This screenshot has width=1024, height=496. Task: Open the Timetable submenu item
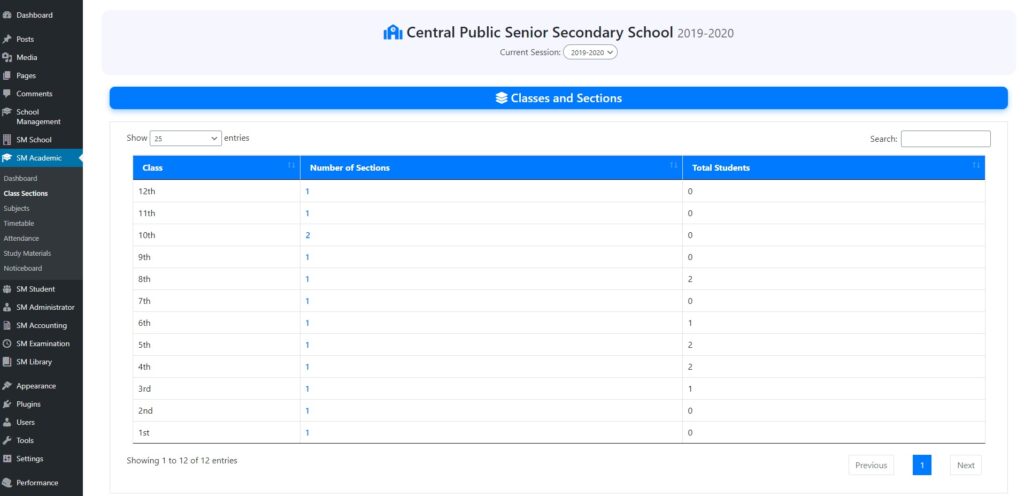[x=19, y=223]
